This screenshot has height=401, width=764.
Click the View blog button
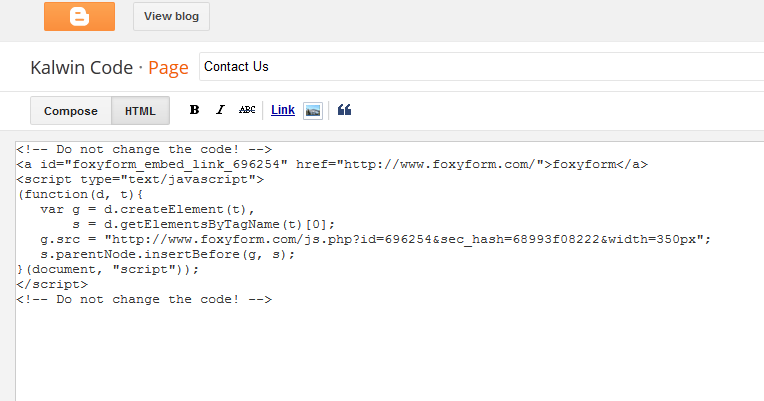pyautogui.click(x=171, y=16)
